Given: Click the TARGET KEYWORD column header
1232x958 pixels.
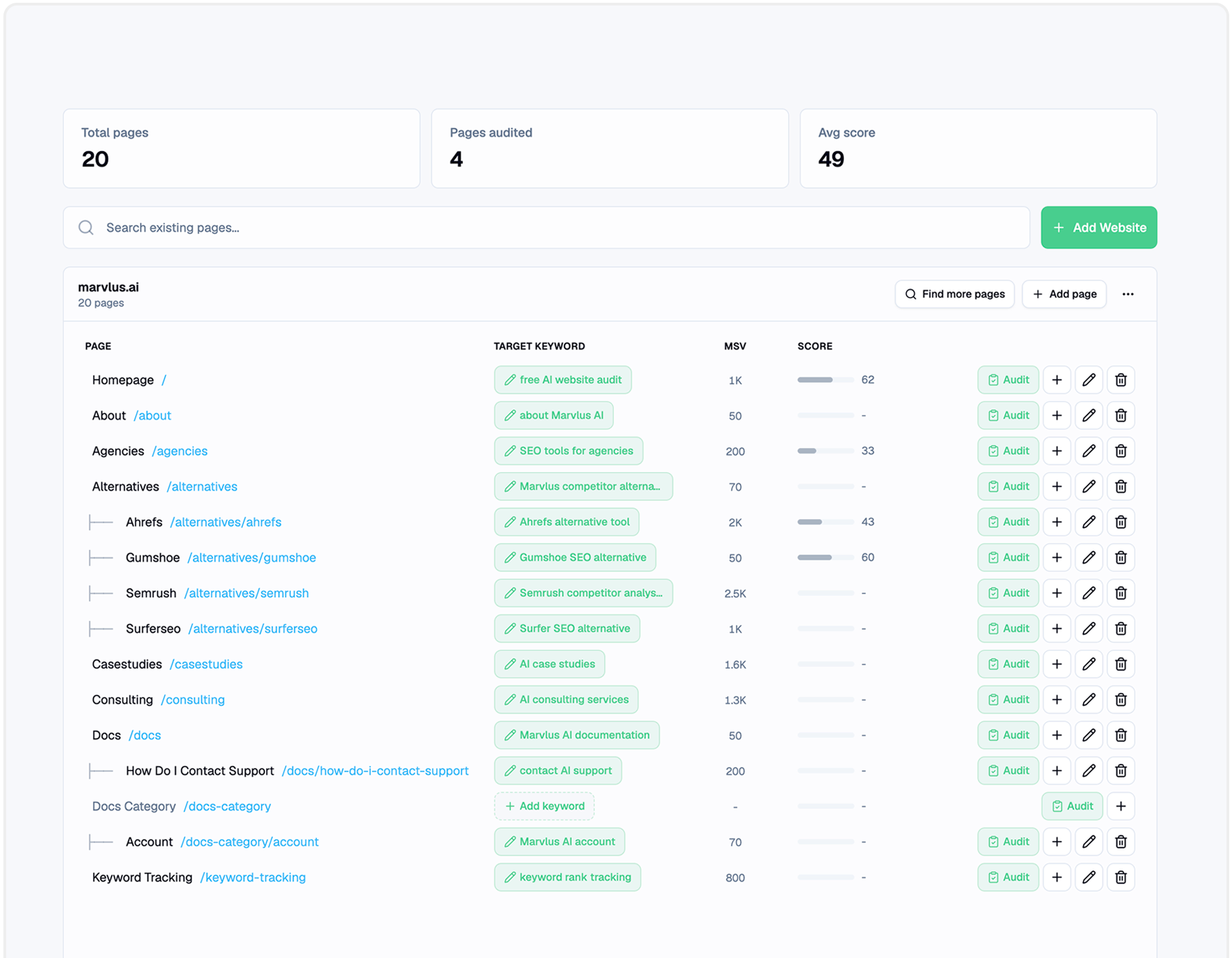Looking at the screenshot, I should coord(539,346).
